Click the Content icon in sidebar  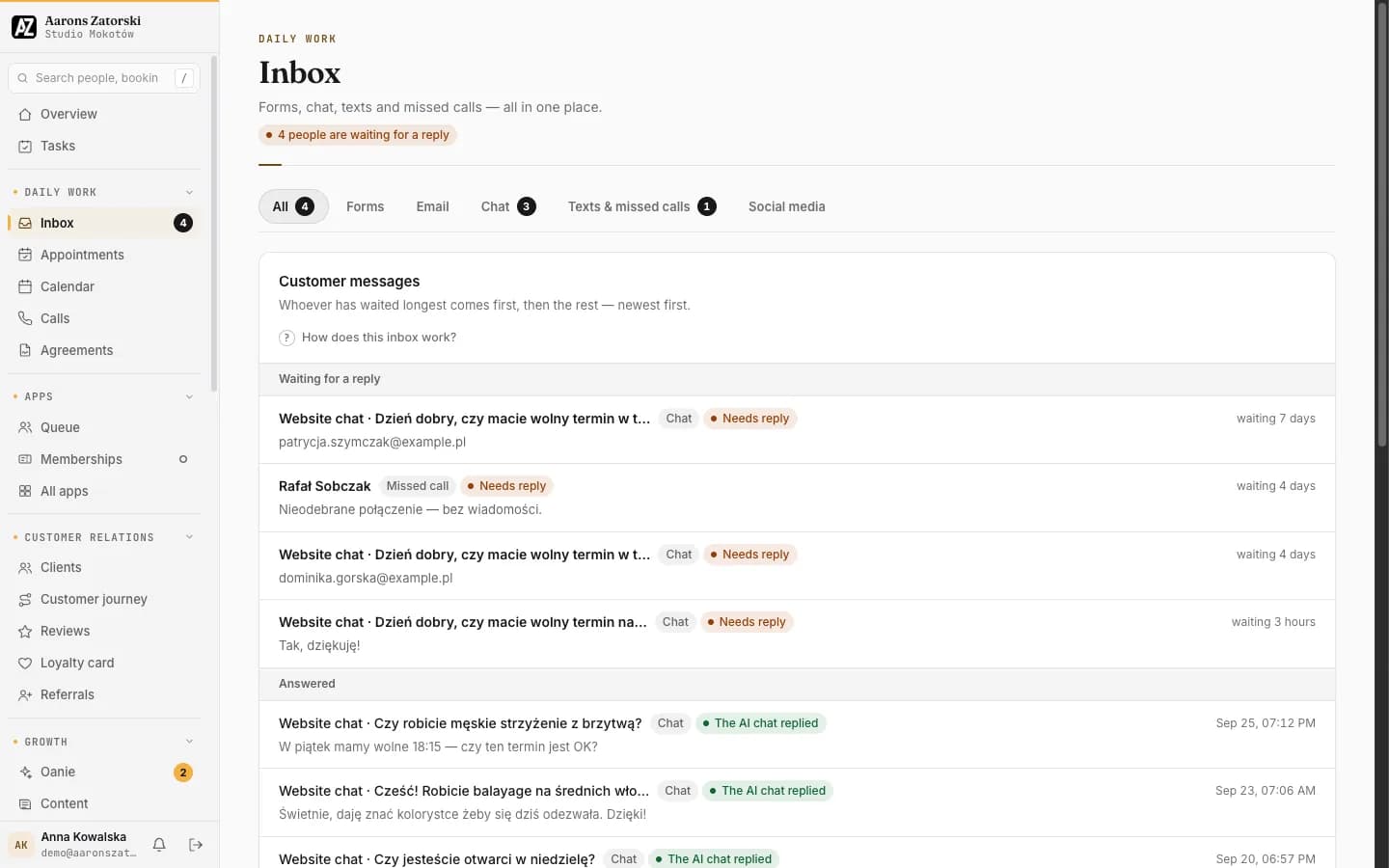pos(25,803)
